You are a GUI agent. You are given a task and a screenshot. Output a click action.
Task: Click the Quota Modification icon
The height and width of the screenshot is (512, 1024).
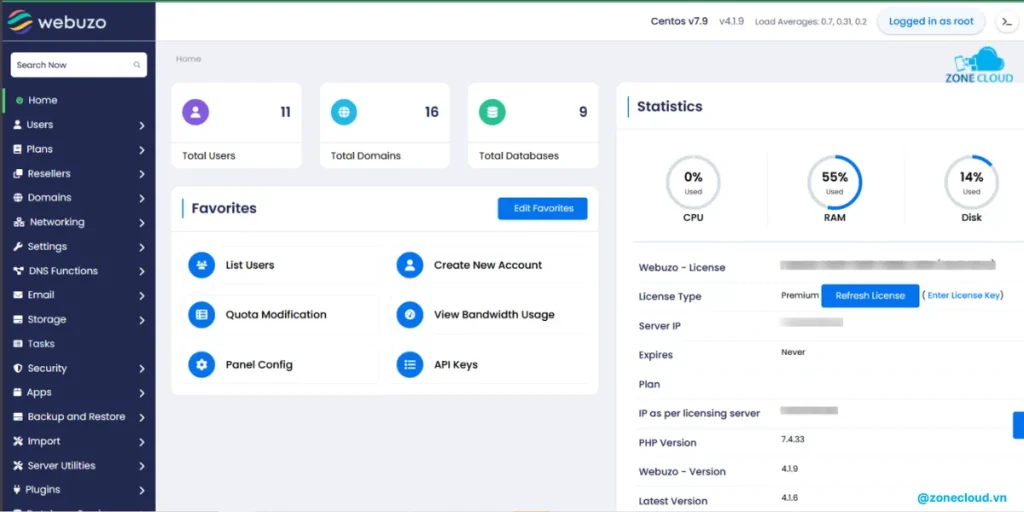(x=201, y=315)
